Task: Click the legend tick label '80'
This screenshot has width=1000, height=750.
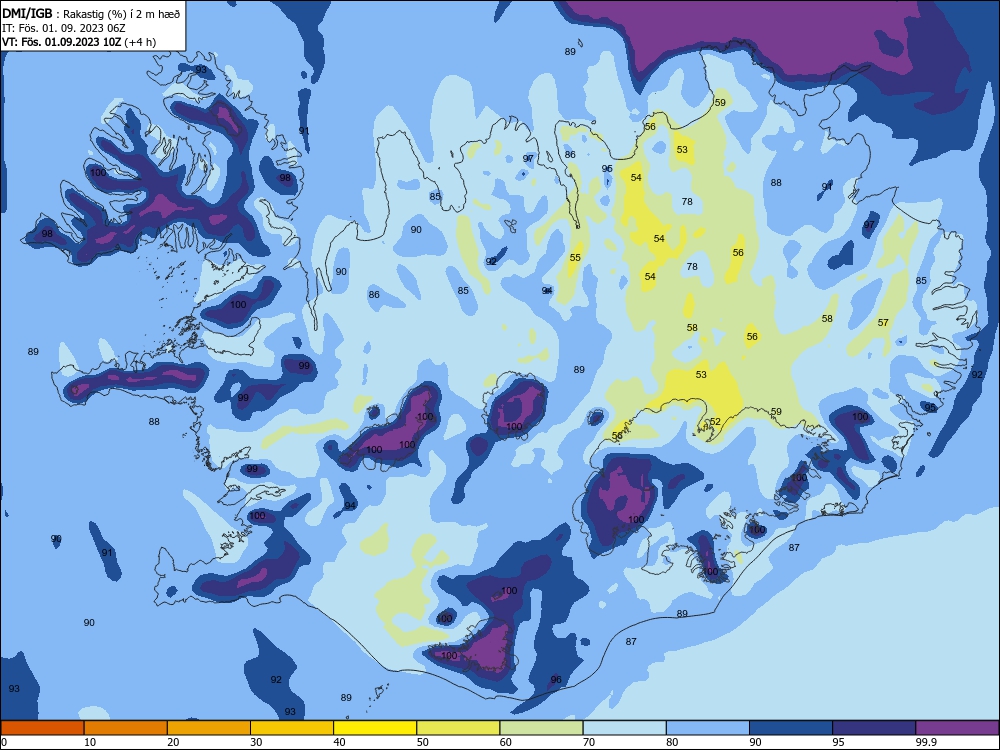Action: click(x=672, y=742)
